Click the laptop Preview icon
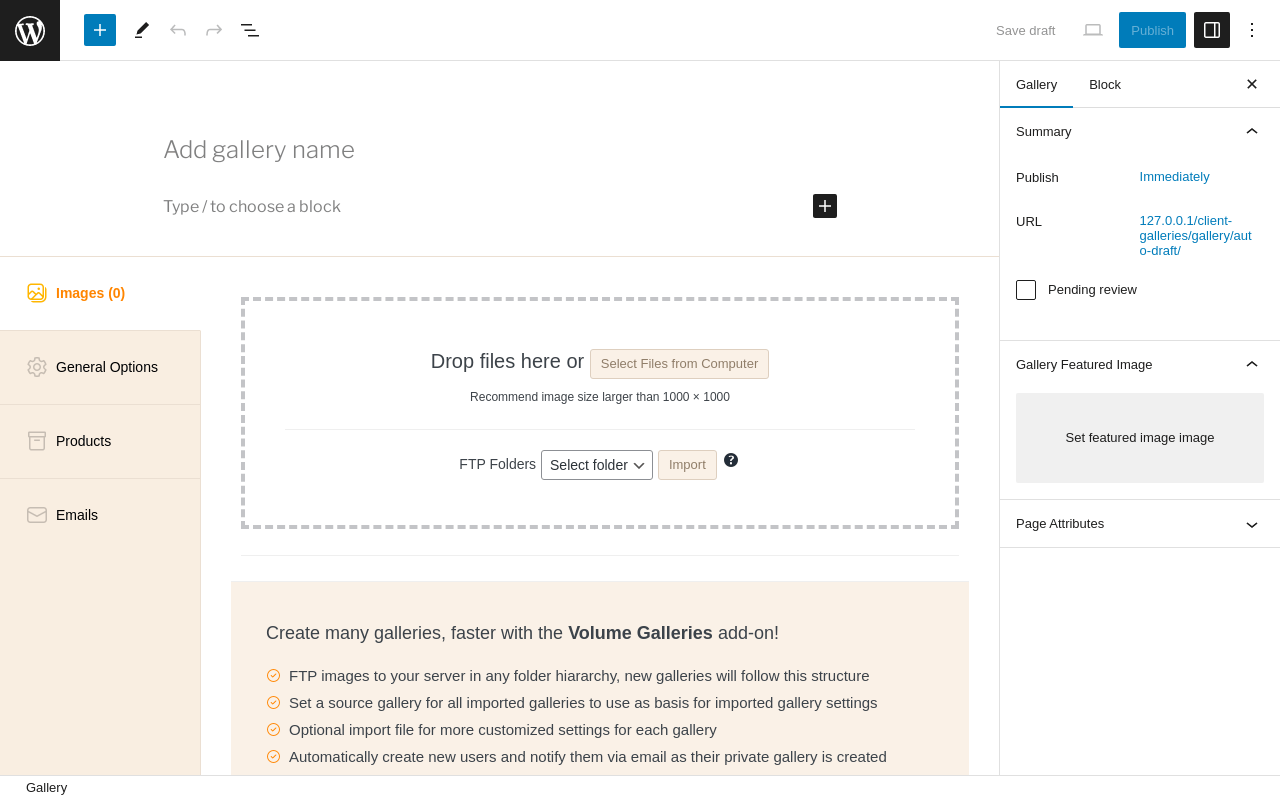1280x800 pixels. (1093, 30)
